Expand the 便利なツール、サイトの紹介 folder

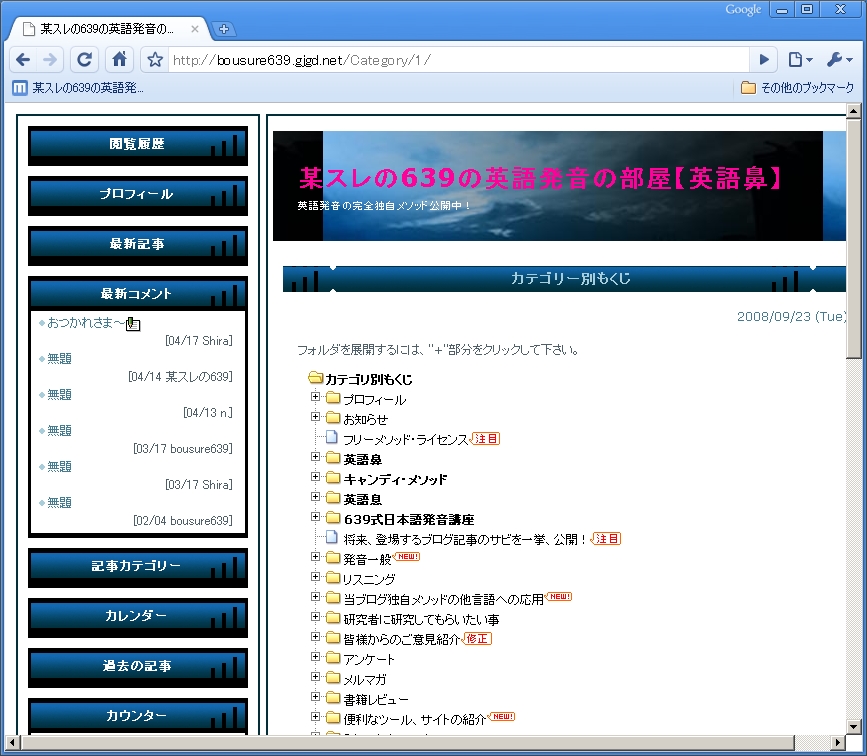pos(315,717)
